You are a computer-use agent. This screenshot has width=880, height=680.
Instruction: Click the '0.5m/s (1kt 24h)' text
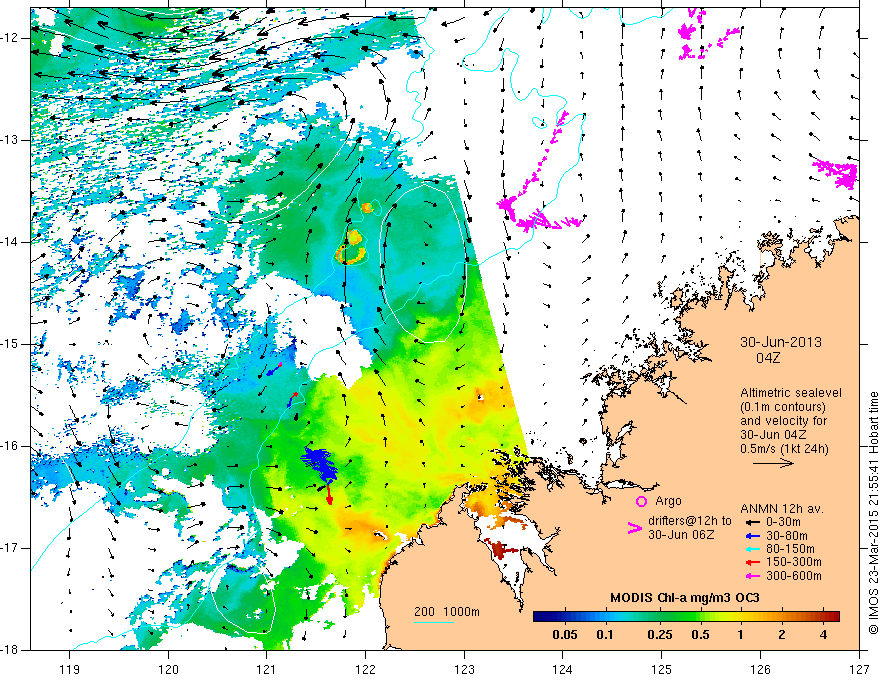[x=784, y=449]
